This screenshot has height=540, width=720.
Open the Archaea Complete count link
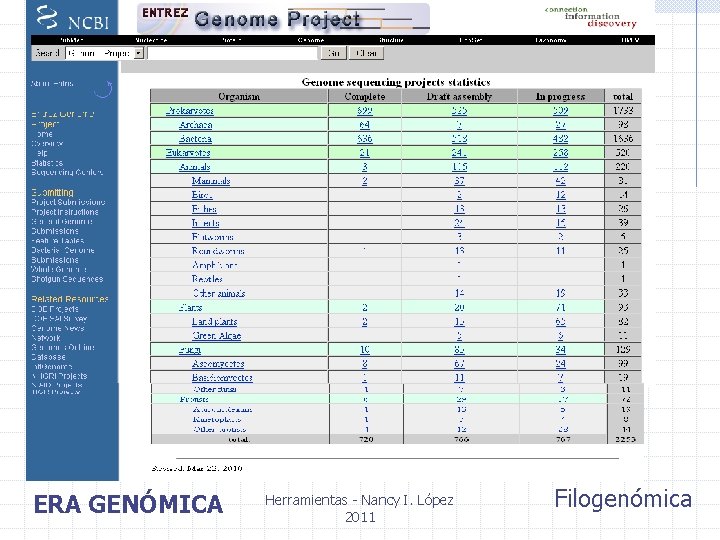(x=365, y=125)
